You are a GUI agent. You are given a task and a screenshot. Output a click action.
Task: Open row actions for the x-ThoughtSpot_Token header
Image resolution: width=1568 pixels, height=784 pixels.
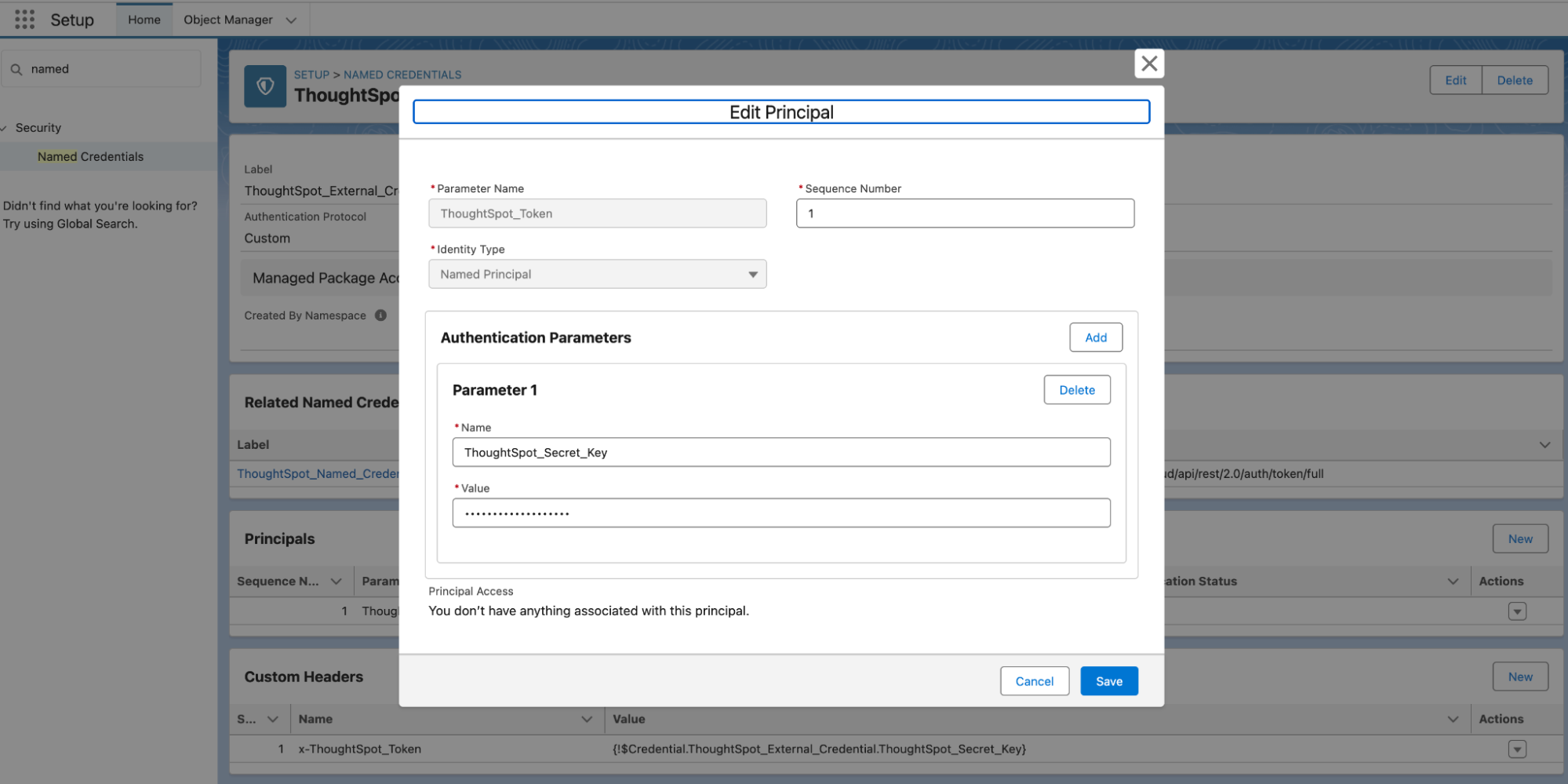pyautogui.click(x=1516, y=749)
